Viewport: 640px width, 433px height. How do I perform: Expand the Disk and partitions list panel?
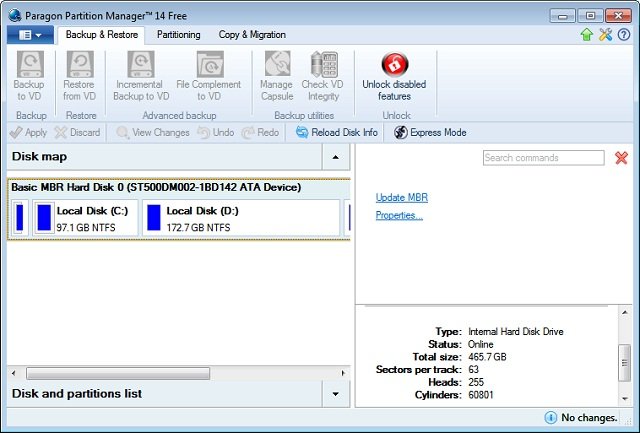[336, 394]
